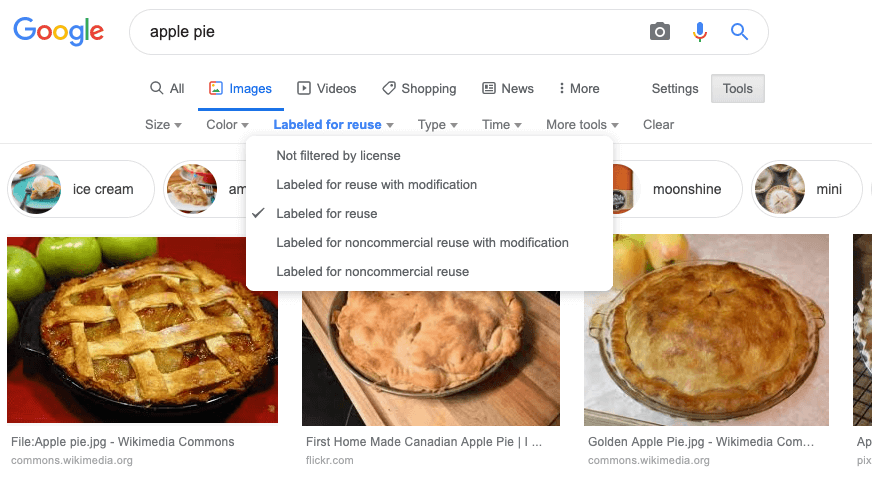Select Labeled for noncommercial reuse option
Screen dimensions: 872x488
(x=372, y=271)
